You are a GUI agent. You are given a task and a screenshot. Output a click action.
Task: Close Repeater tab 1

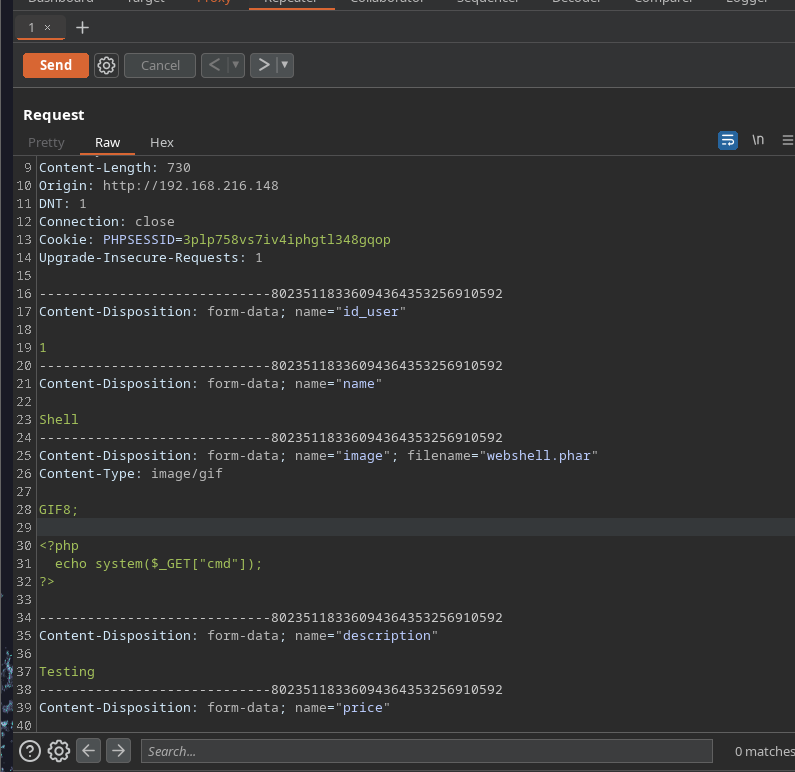coord(48,27)
